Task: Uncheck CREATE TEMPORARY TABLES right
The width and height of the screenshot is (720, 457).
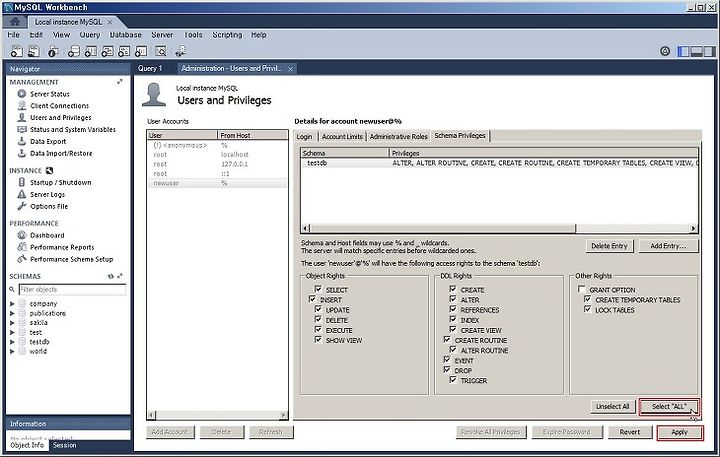Action: (x=587, y=299)
